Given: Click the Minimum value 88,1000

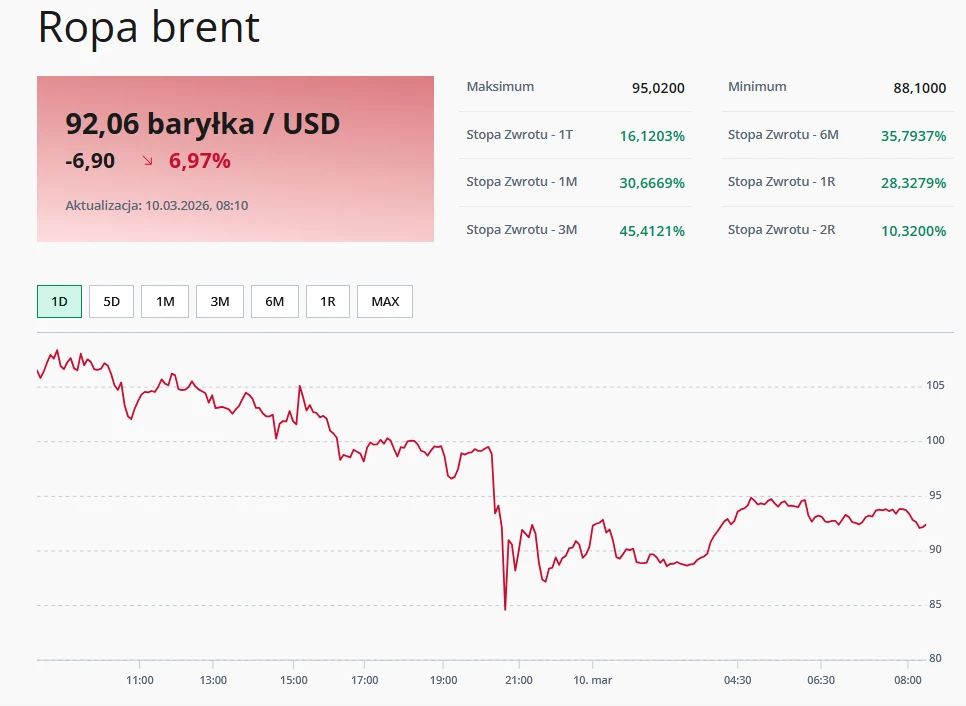Looking at the screenshot, I should click(922, 87).
